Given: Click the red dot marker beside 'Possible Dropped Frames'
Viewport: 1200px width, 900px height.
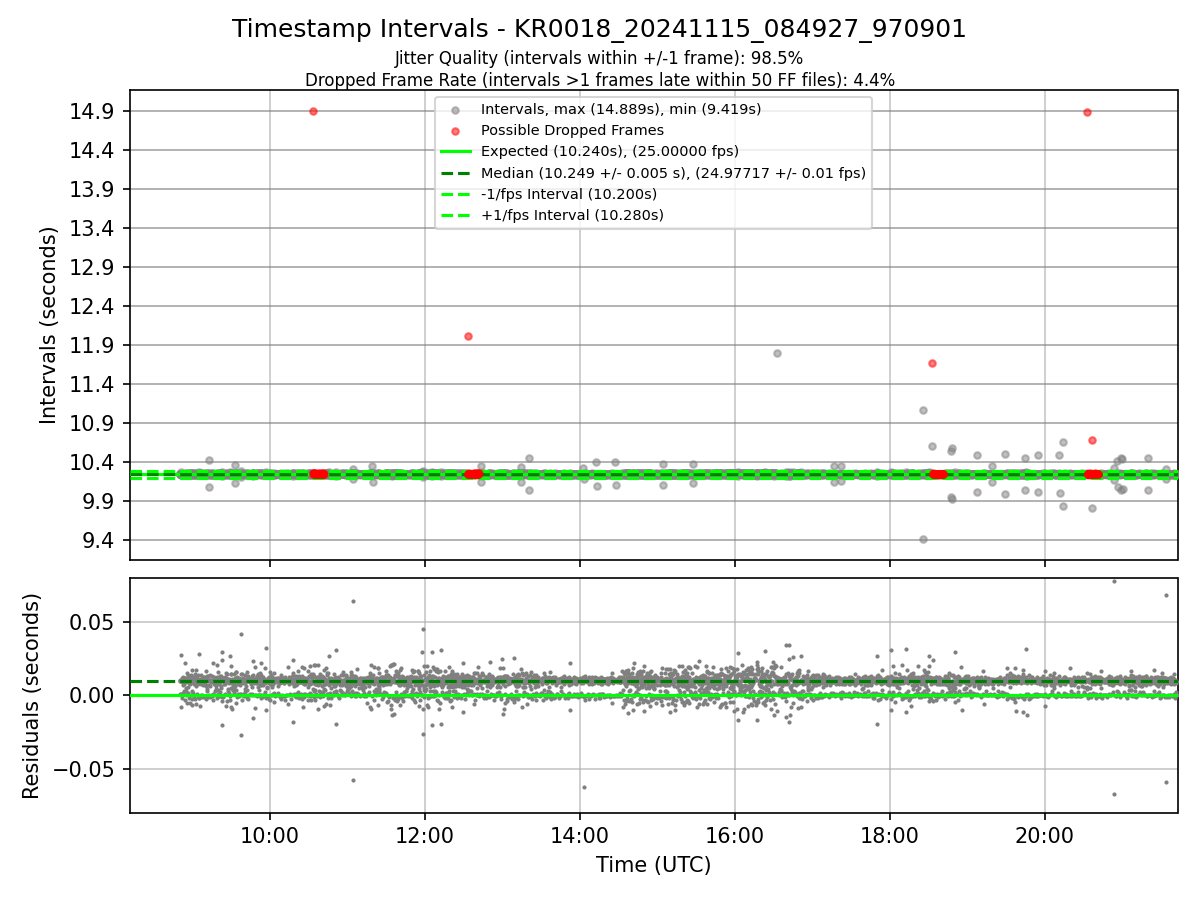Looking at the screenshot, I should (455, 131).
